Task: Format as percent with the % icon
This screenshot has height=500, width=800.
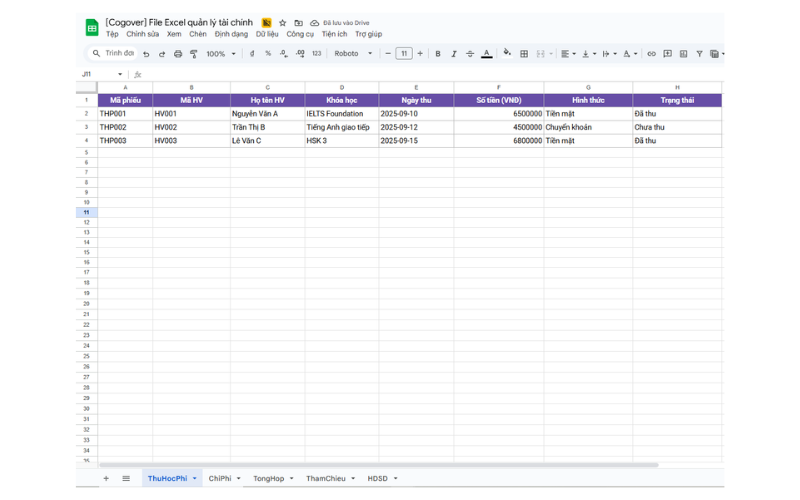Action: pyautogui.click(x=268, y=54)
